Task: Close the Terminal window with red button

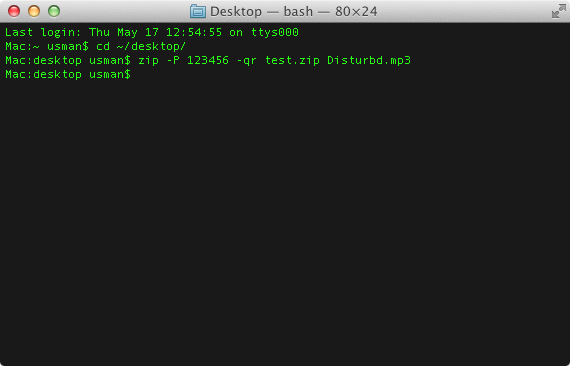Action: click(14, 11)
